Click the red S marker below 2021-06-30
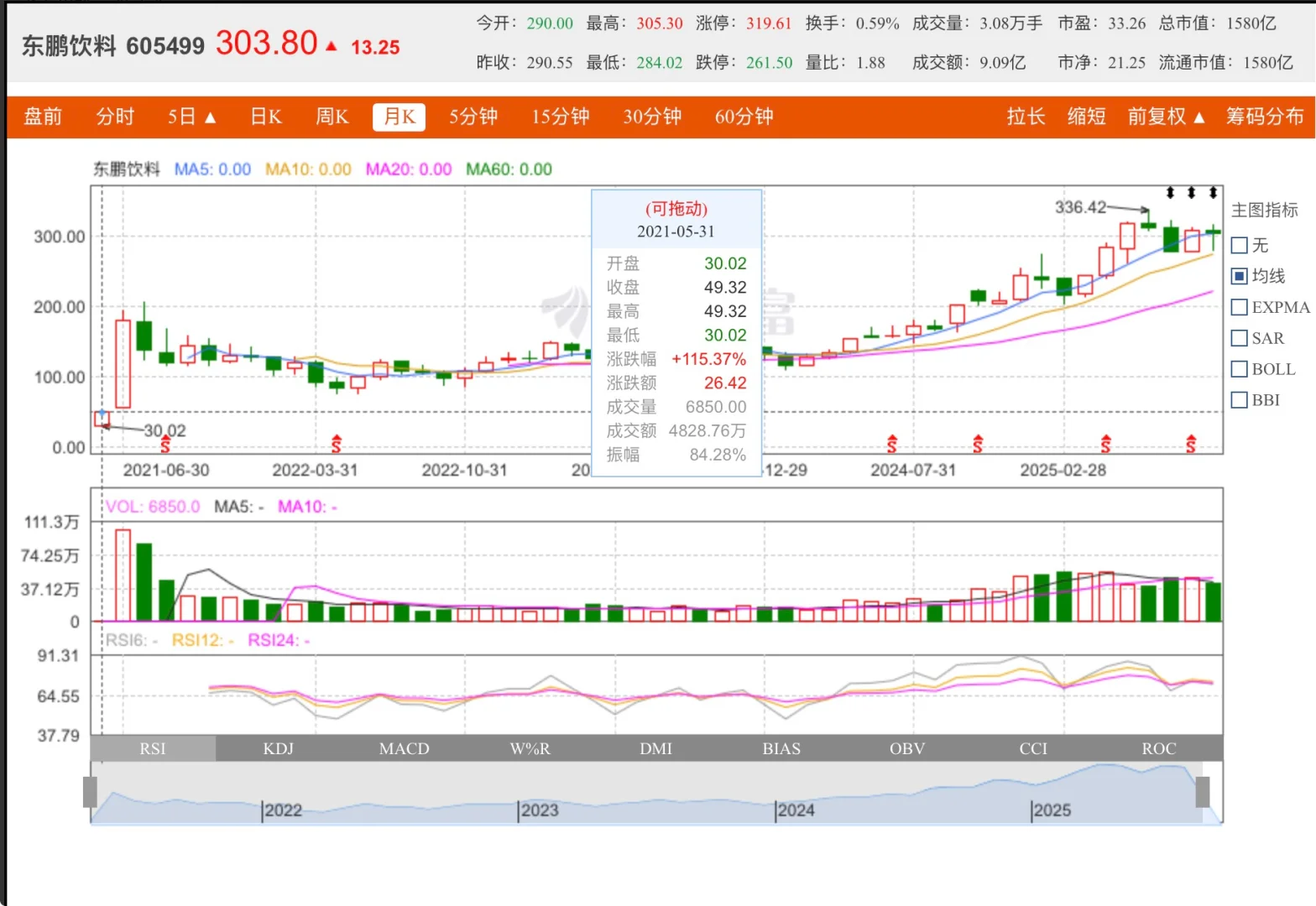The width and height of the screenshot is (1316, 906). (165, 444)
